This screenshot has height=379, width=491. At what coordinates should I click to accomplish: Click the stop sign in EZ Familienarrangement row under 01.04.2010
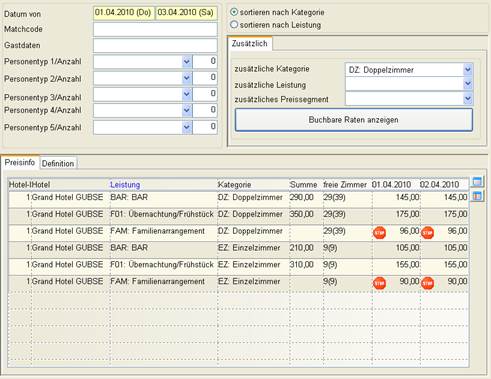pos(379,283)
